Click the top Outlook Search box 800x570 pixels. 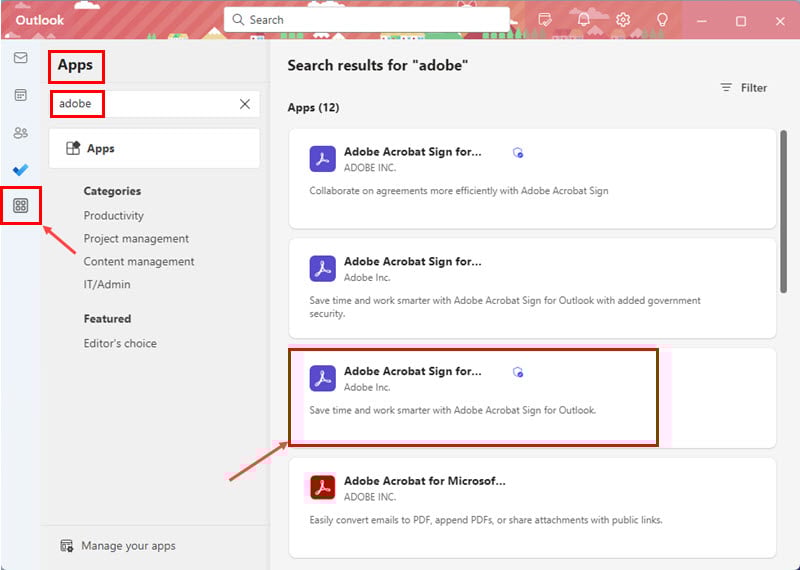tap(367, 20)
